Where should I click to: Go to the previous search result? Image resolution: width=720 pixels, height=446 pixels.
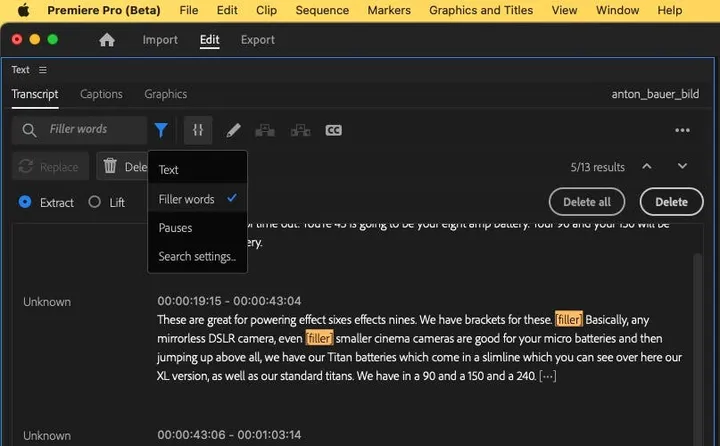[647, 166]
